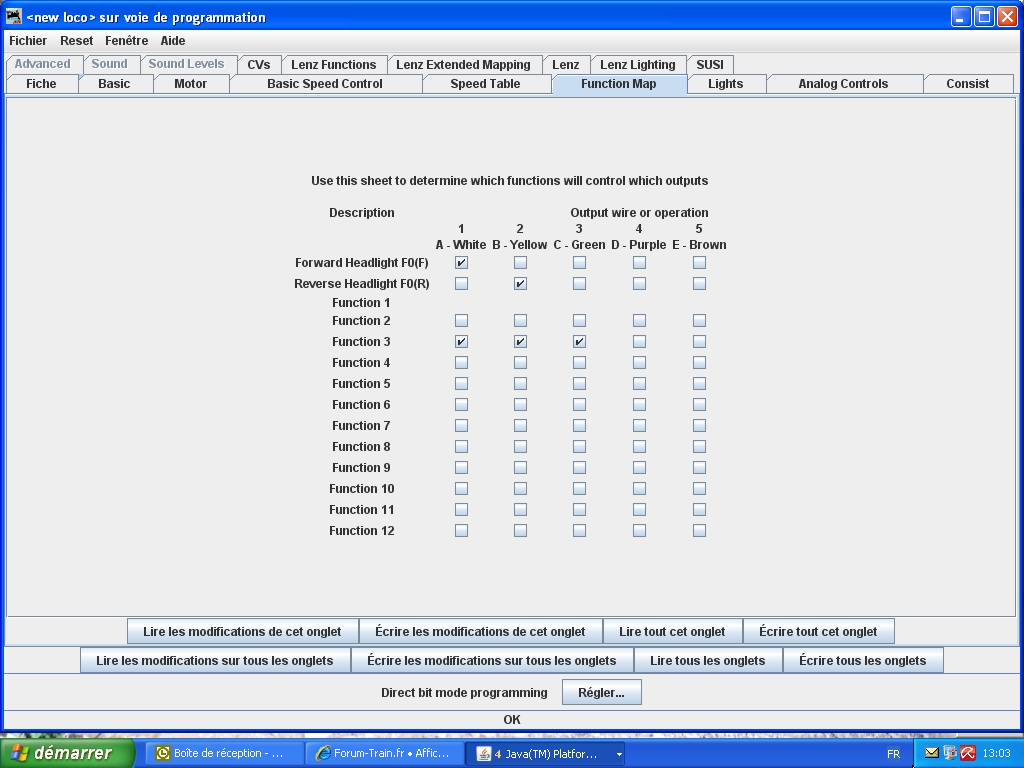Click Écrire les modifications de cet onglet
This screenshot has width=1024, height=768.
tap(480, 632)
